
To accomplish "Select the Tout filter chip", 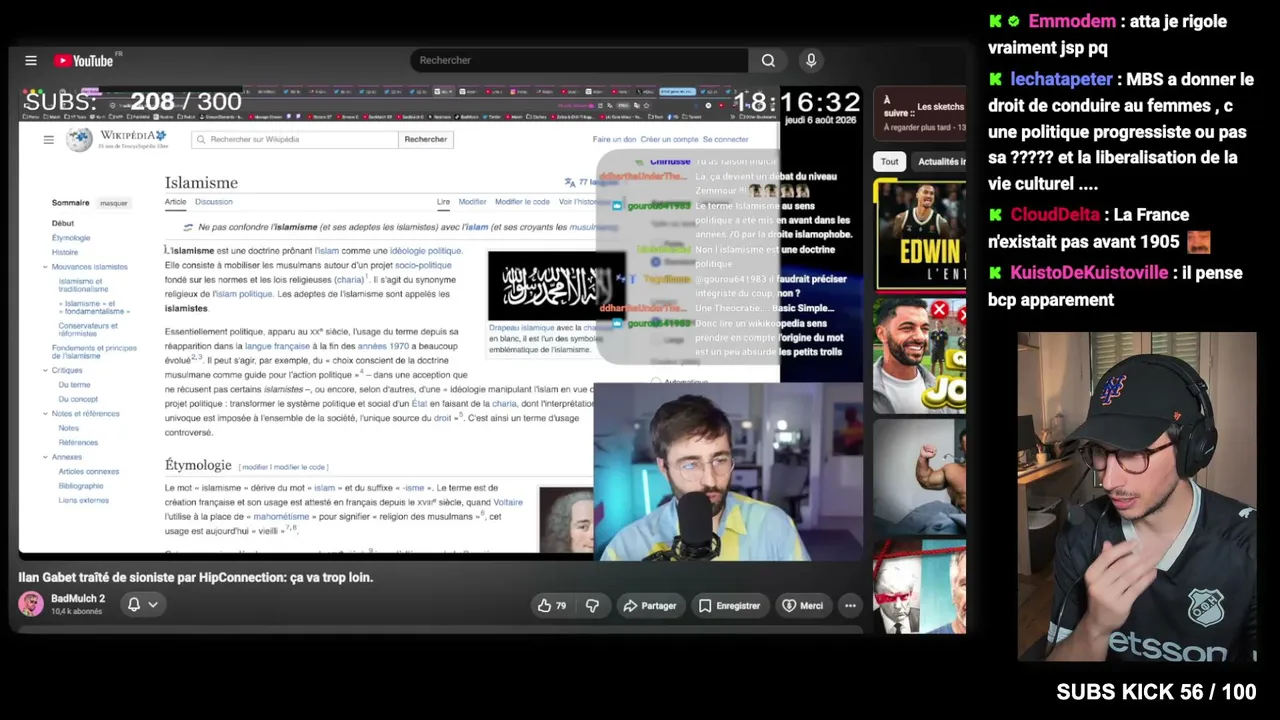I will (889, 161).
